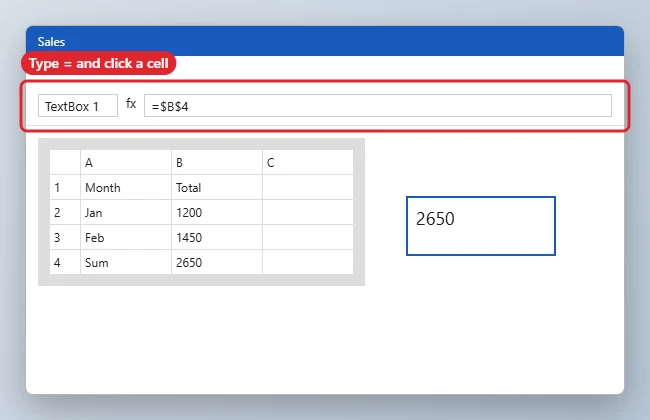Click empty cell C2 beside 1200
650x420 pixels.
point(308,212)
